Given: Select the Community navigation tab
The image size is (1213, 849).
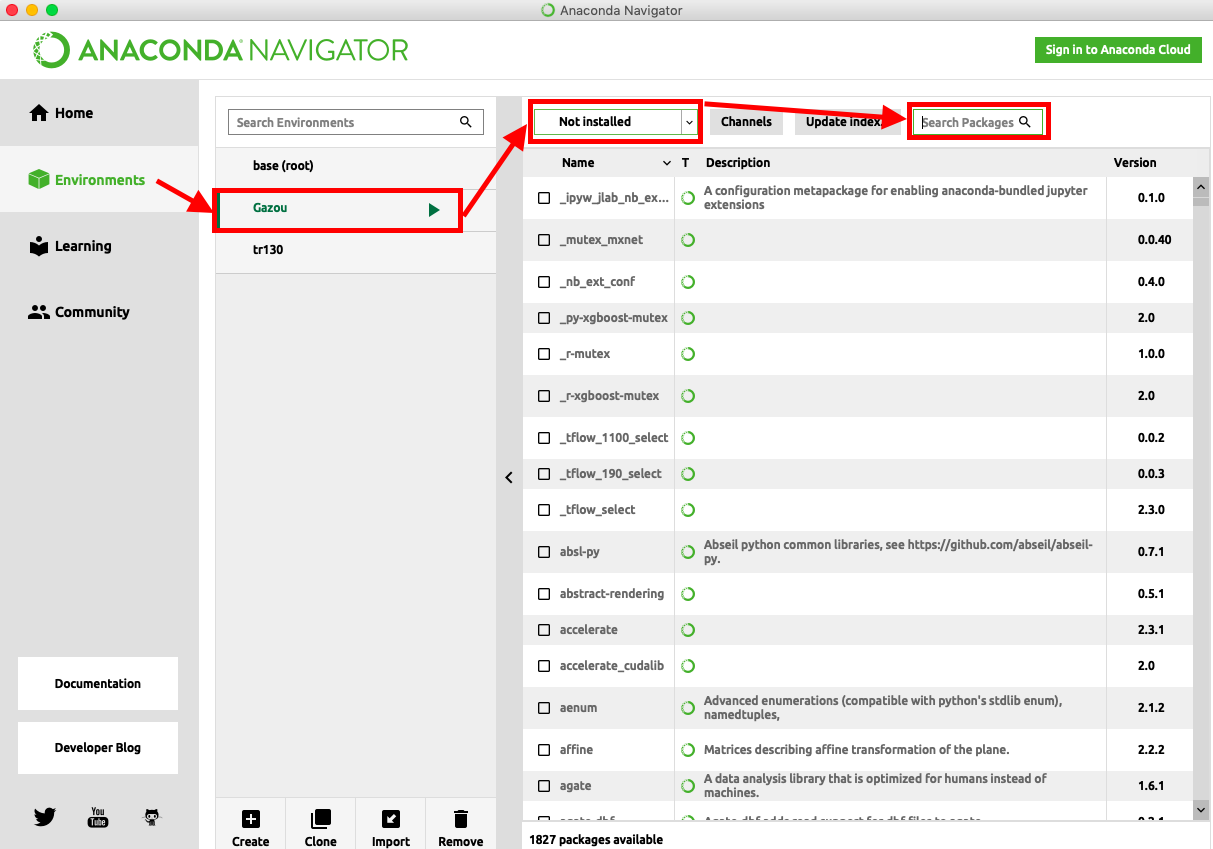Looking at the screenshot, I should tap(100, 312).
